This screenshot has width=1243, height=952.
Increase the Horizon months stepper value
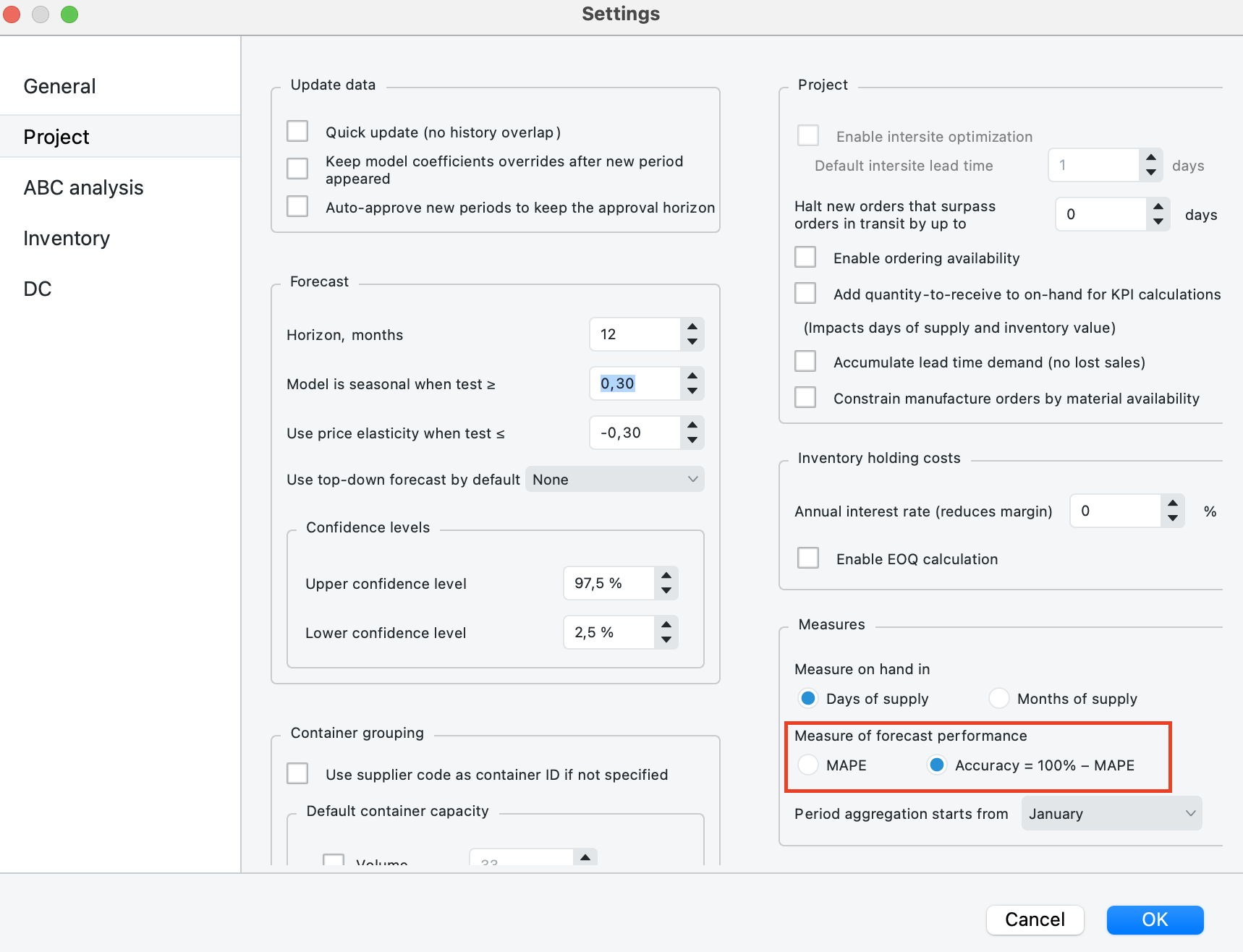[692, 327]
